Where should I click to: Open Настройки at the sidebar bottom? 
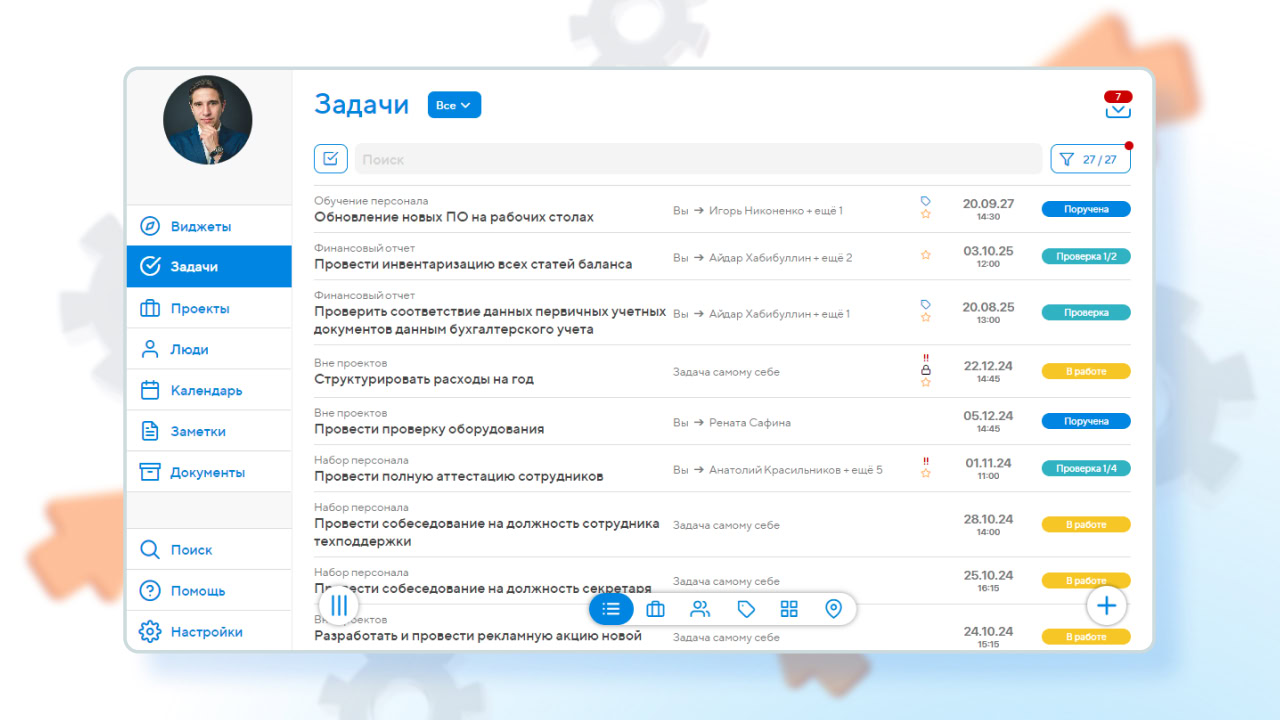point(207,631)
